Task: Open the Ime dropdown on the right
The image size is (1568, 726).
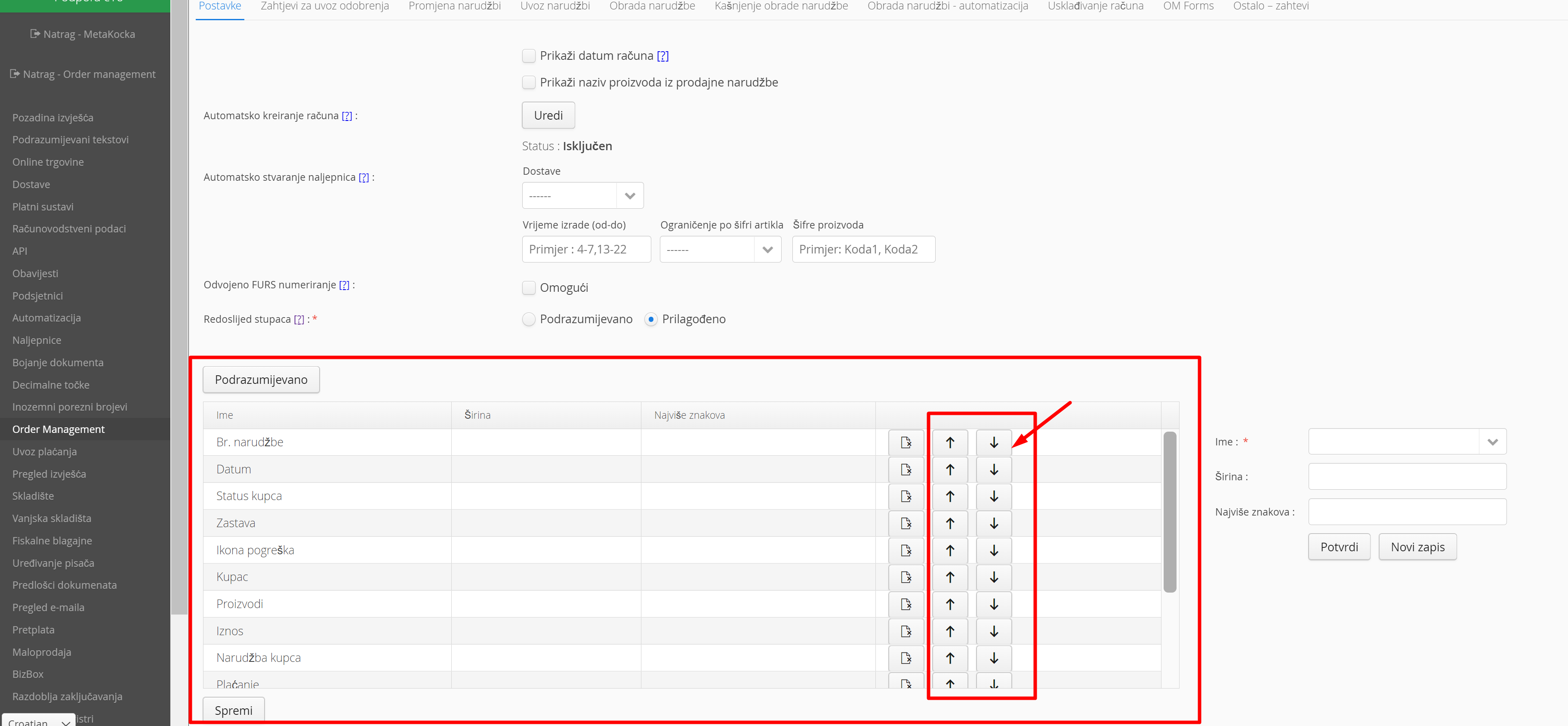Action: click(1407, 442)
